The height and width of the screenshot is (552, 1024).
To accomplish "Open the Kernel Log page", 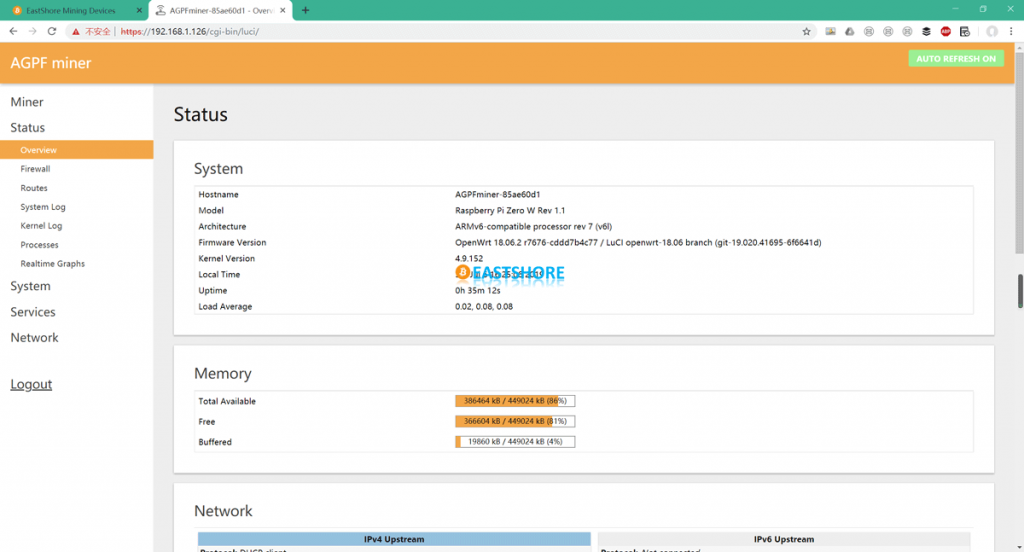I will (41, 226).
